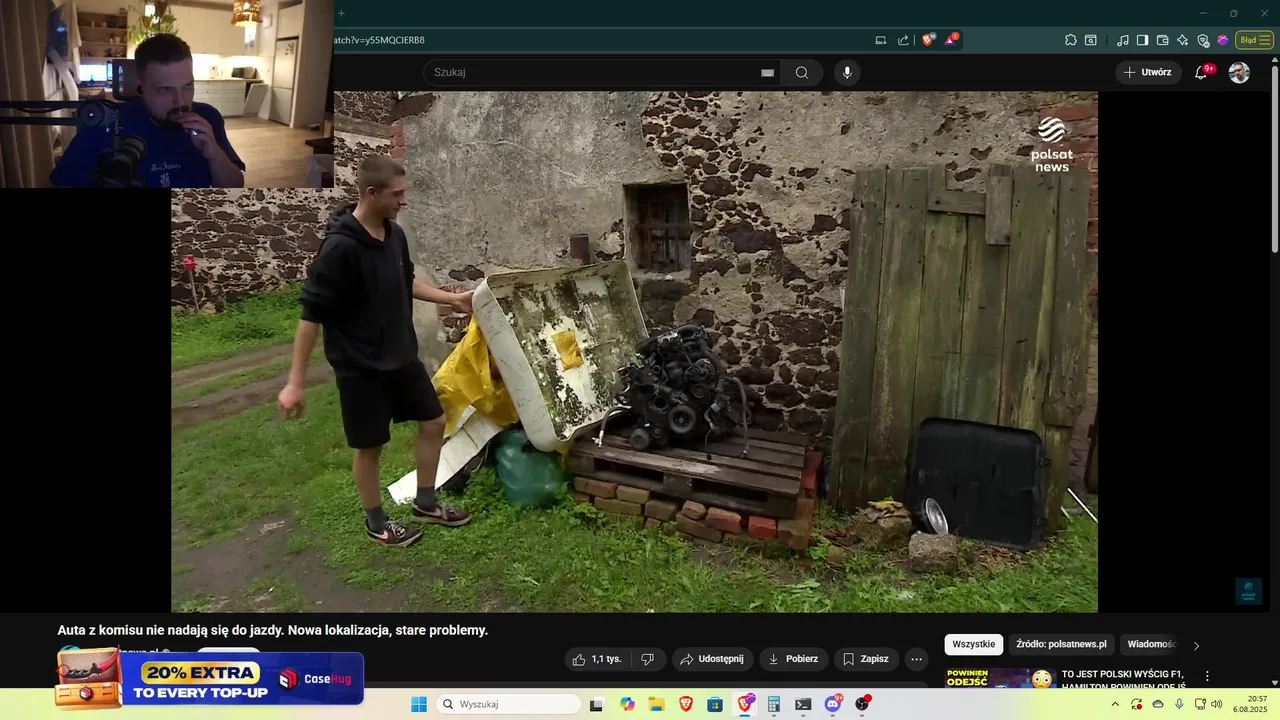This screenshot has height=720, width=1280.
Task: Open the Brave playlist music note icon
Action: (1122, 40)
